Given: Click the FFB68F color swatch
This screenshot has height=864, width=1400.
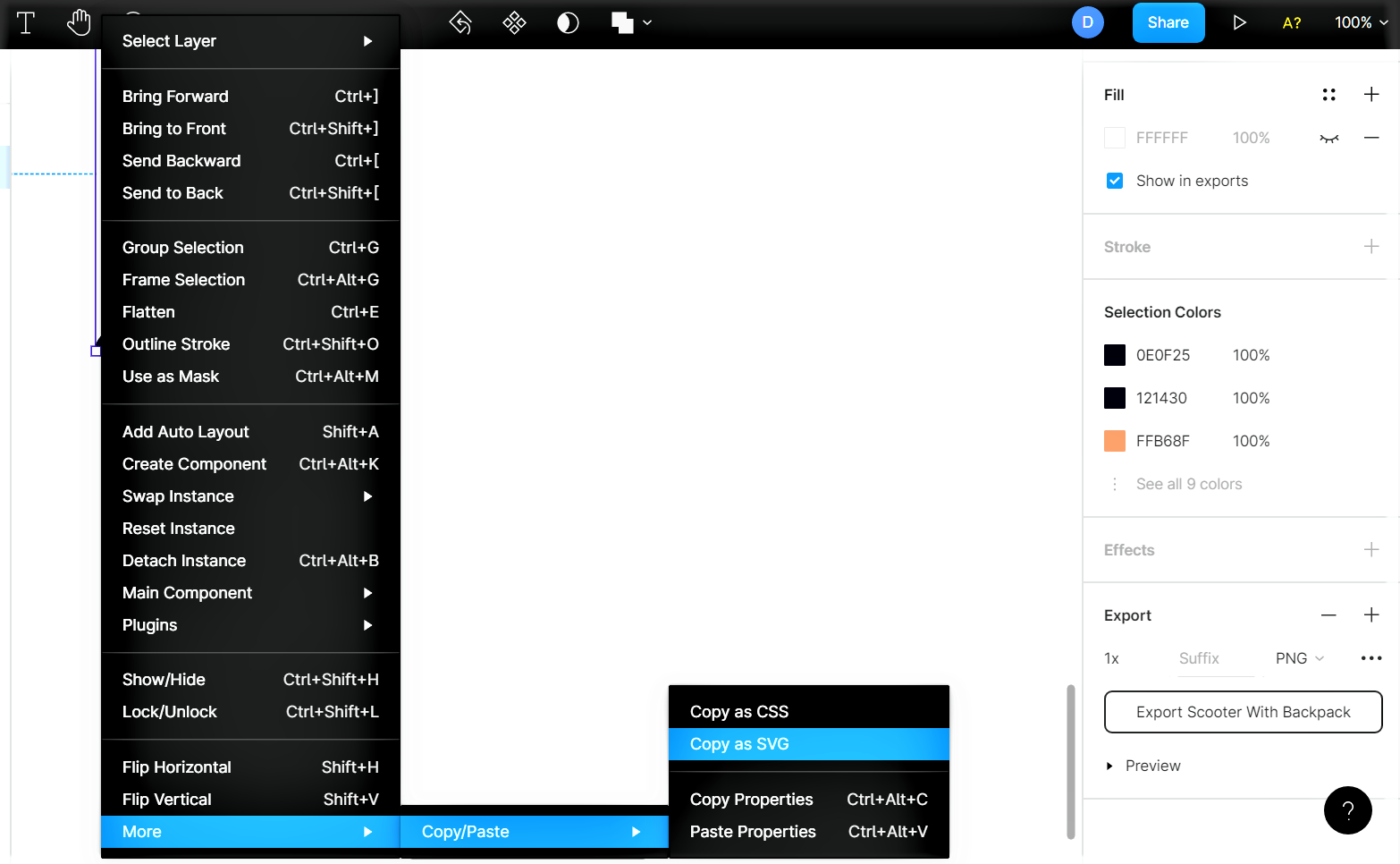Looking at the screenshot, I should (x=1114, y=440).
